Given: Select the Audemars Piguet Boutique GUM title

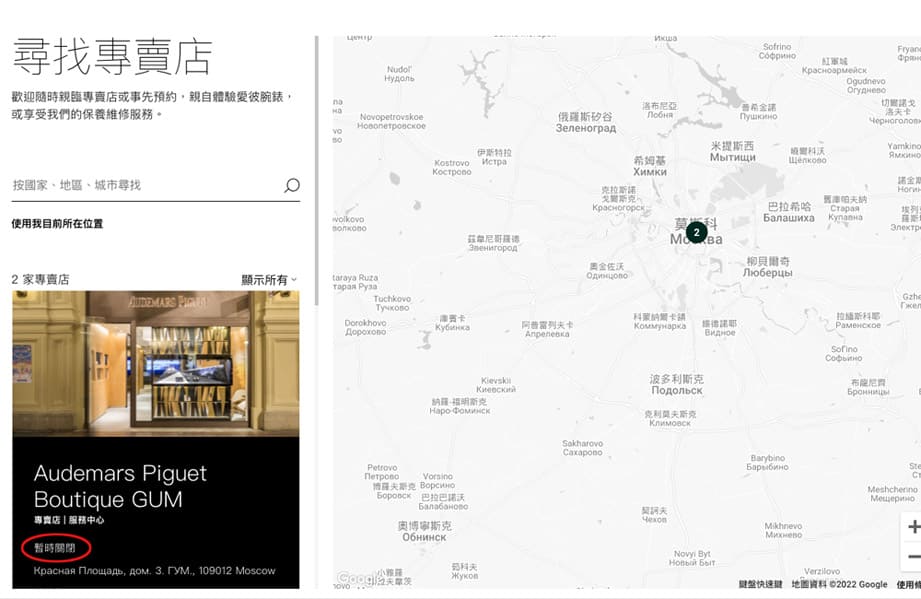Looking at the screenshot, I should (x=120, y=486).
